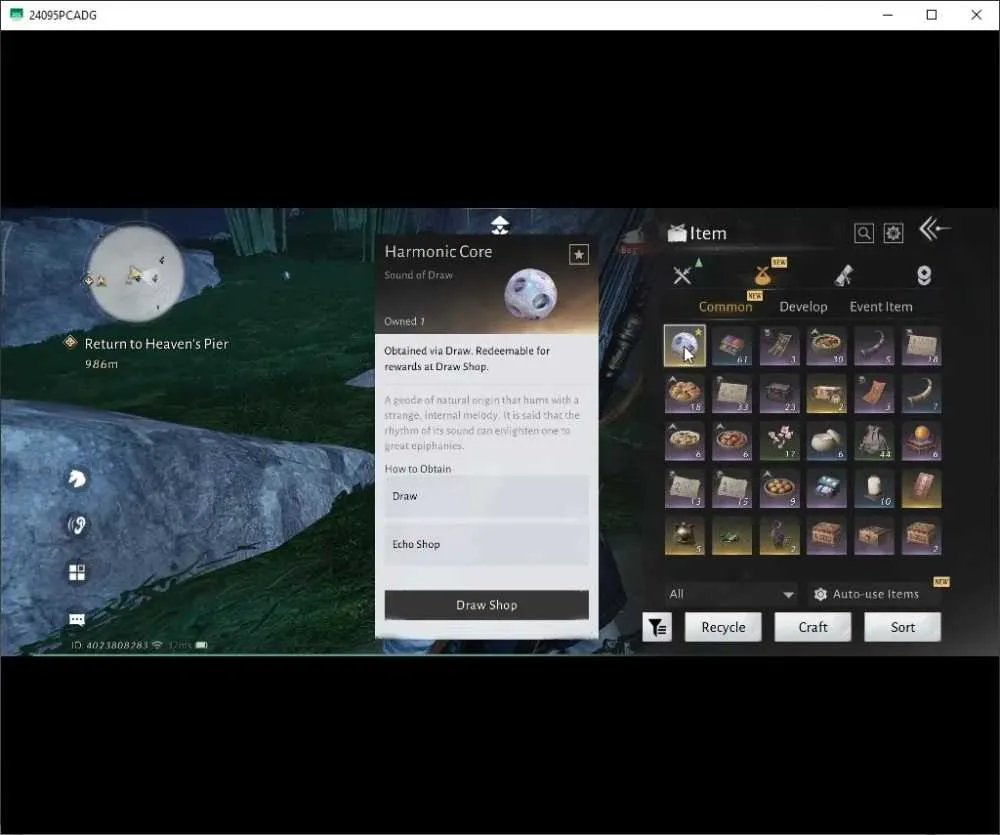Screen dimensions: 1000x835
Task: Toggle favorite star on Harmonic Core
Action: [x=578, y=255]
